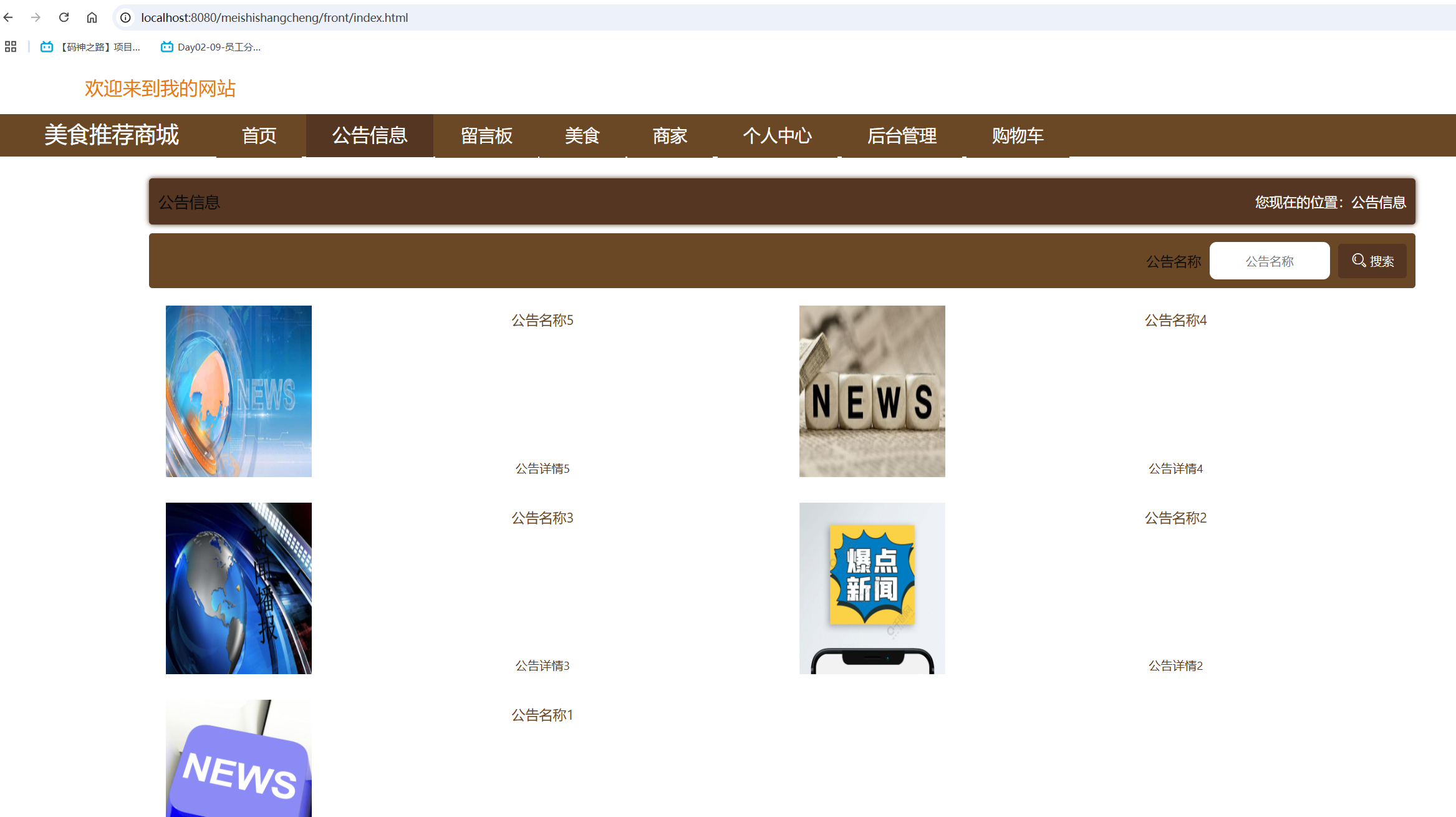The image size is (1456, 817).
Task: Open the Day02-09-员工分 bookmark
Action: pos(211,47)
